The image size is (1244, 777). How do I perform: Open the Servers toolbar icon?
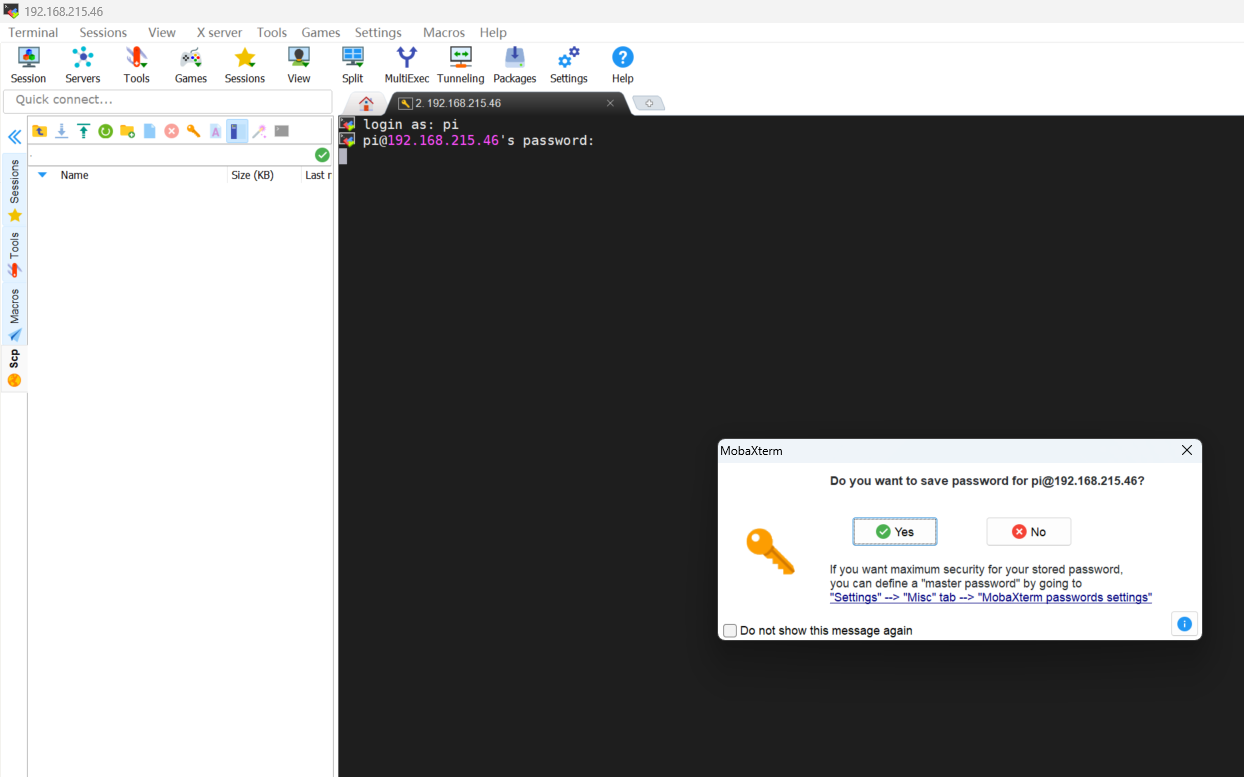(83, 65)
